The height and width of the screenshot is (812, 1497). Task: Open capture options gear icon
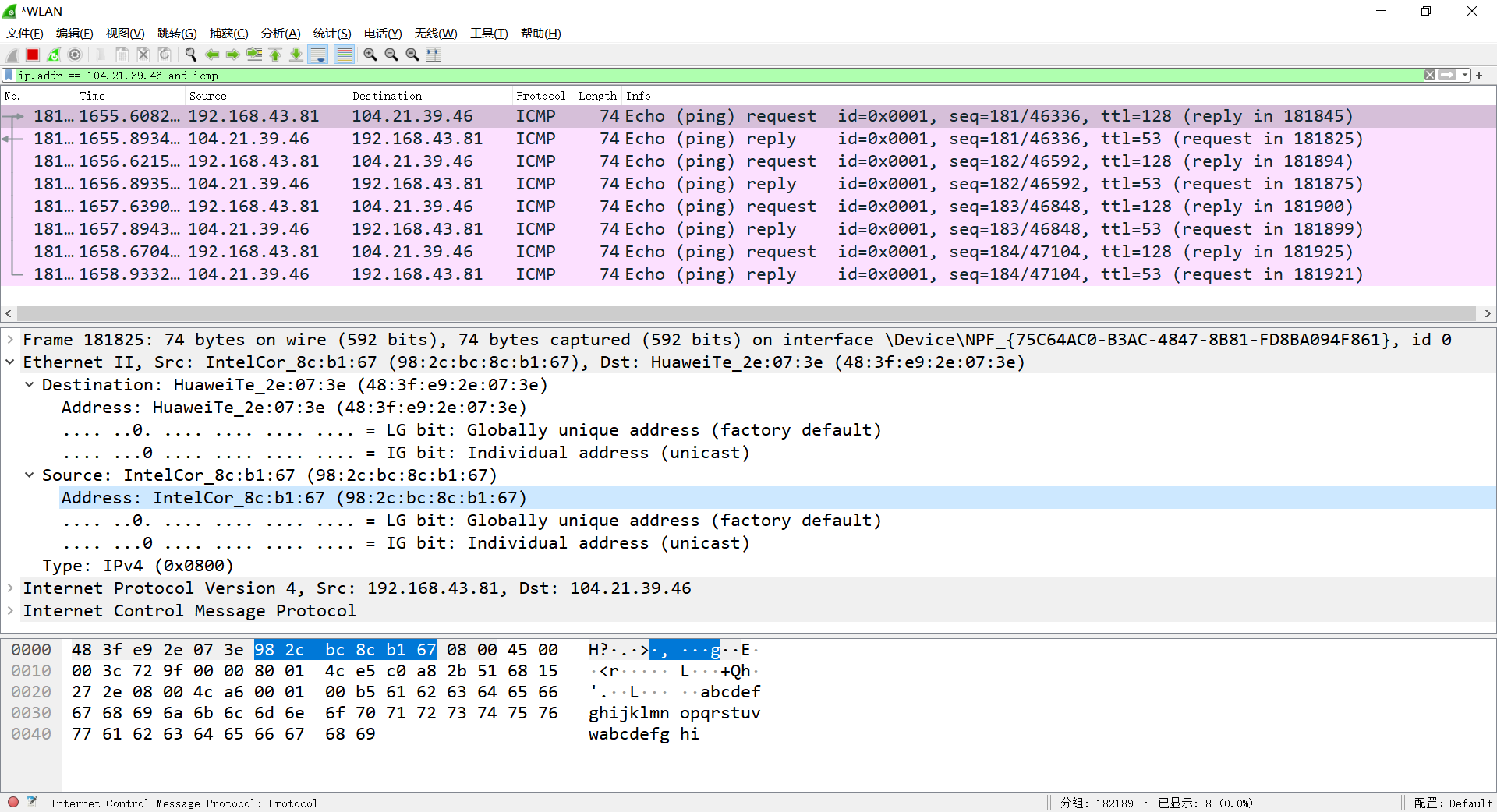tap(75, 55)
